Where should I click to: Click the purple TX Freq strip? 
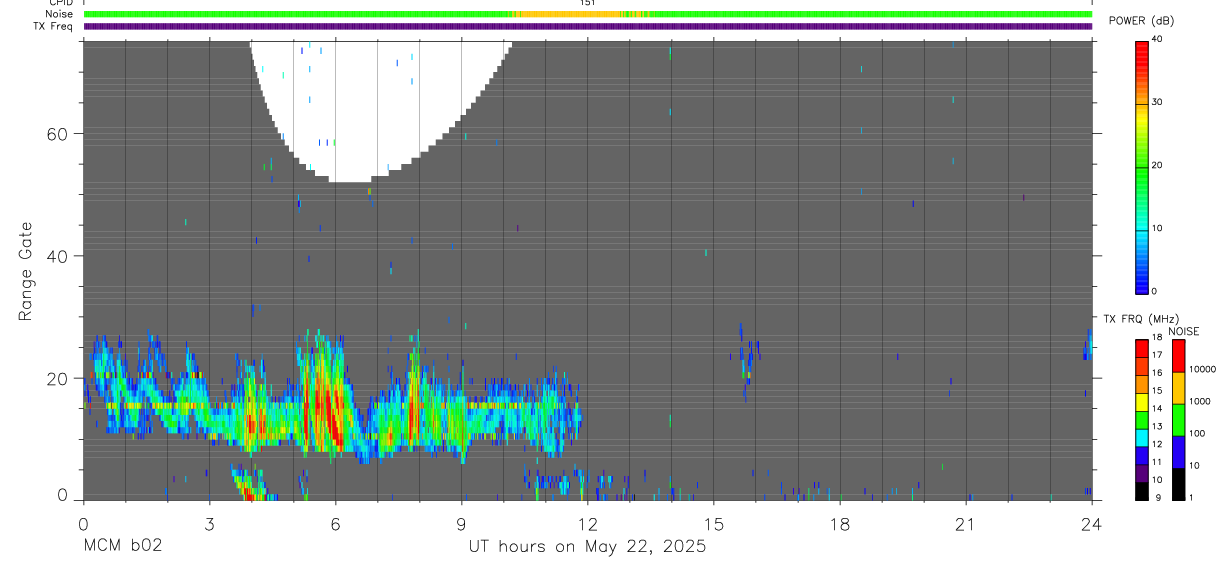tap(587, 26)
